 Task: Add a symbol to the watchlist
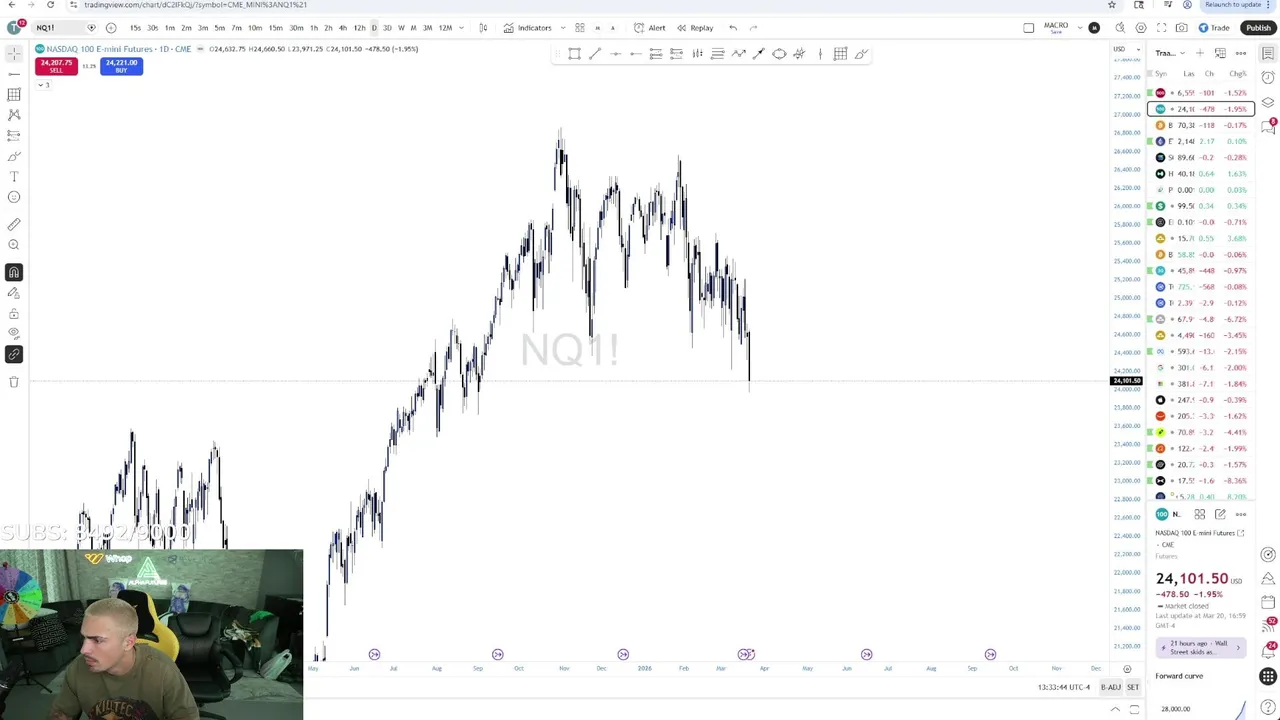click(1200, 53)
